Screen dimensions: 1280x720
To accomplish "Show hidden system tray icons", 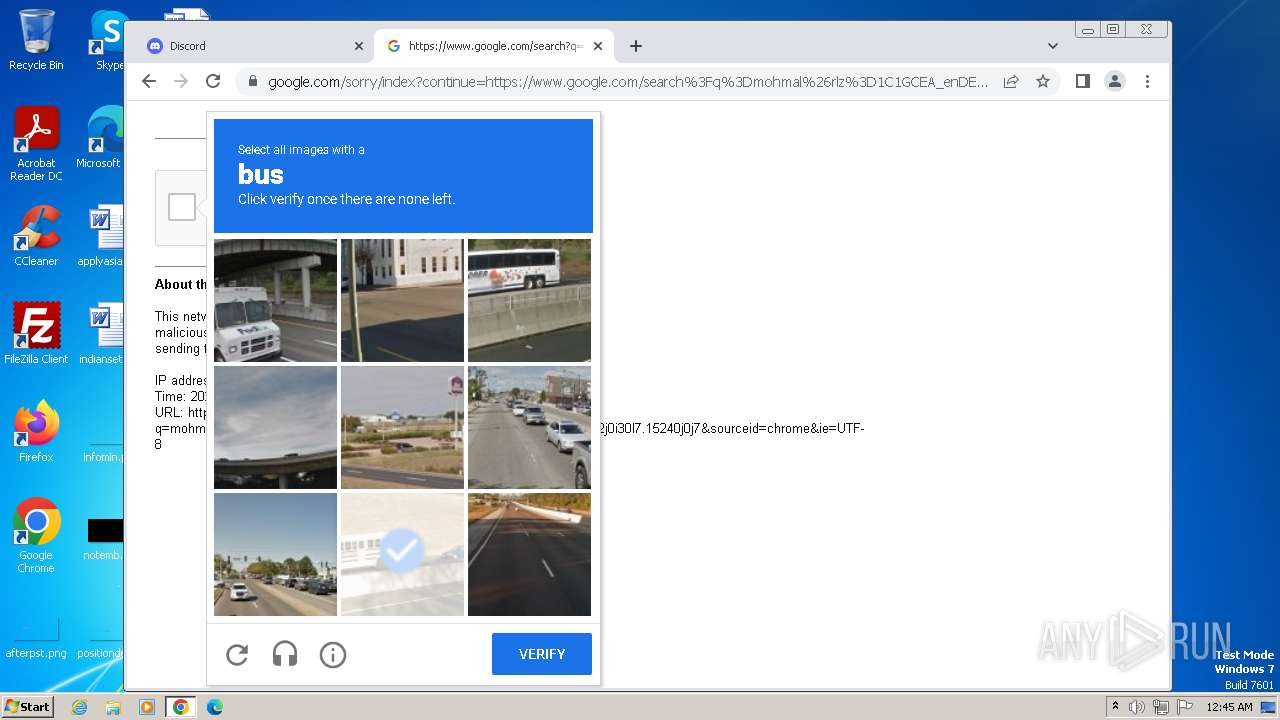I will tap(1115, 707).
